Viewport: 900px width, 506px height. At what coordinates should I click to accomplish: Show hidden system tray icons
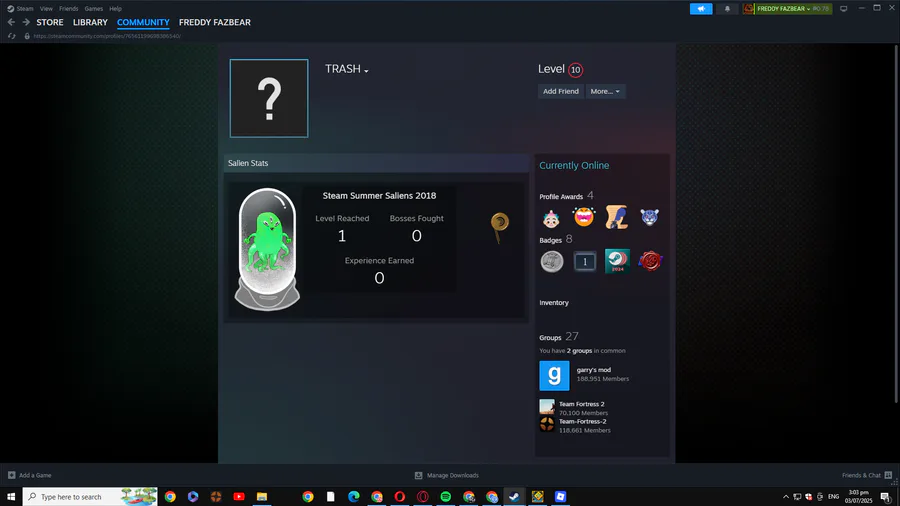tap(786, 497)
